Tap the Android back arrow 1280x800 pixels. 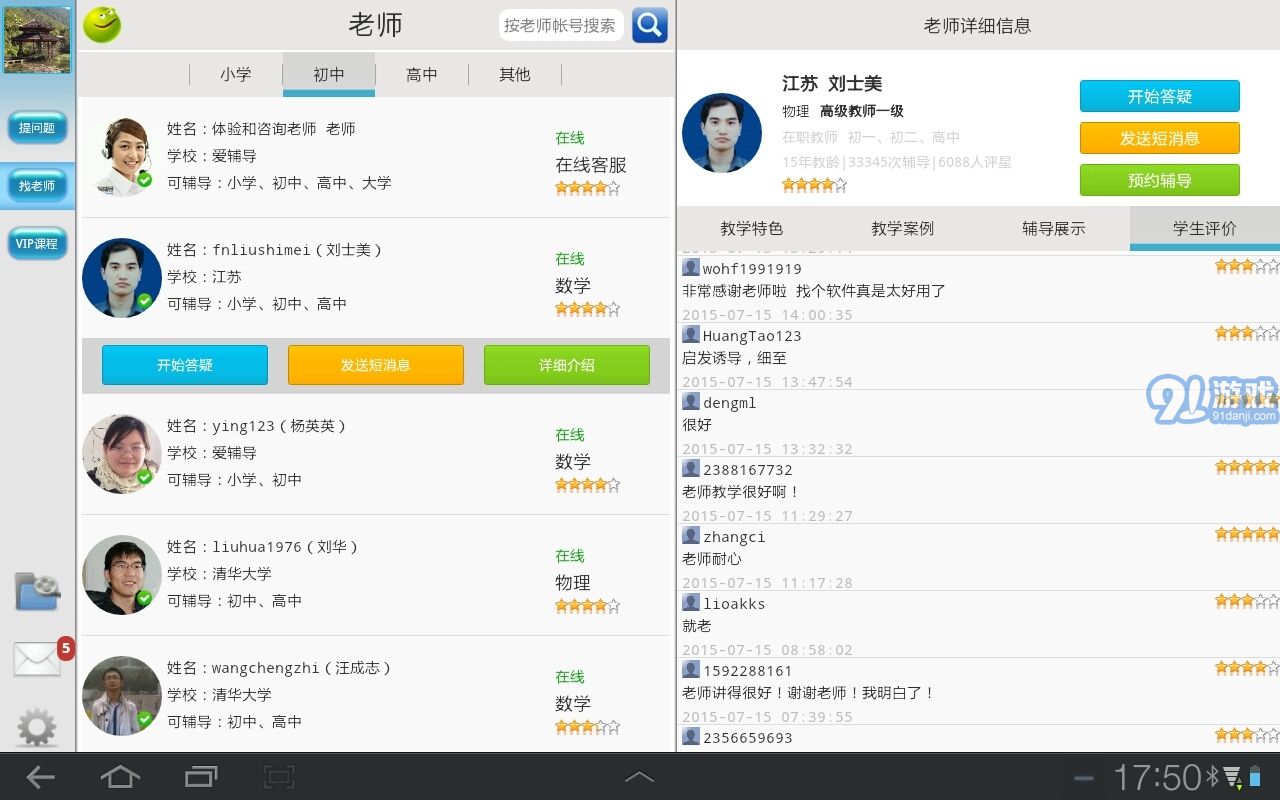tap(41, 777)
